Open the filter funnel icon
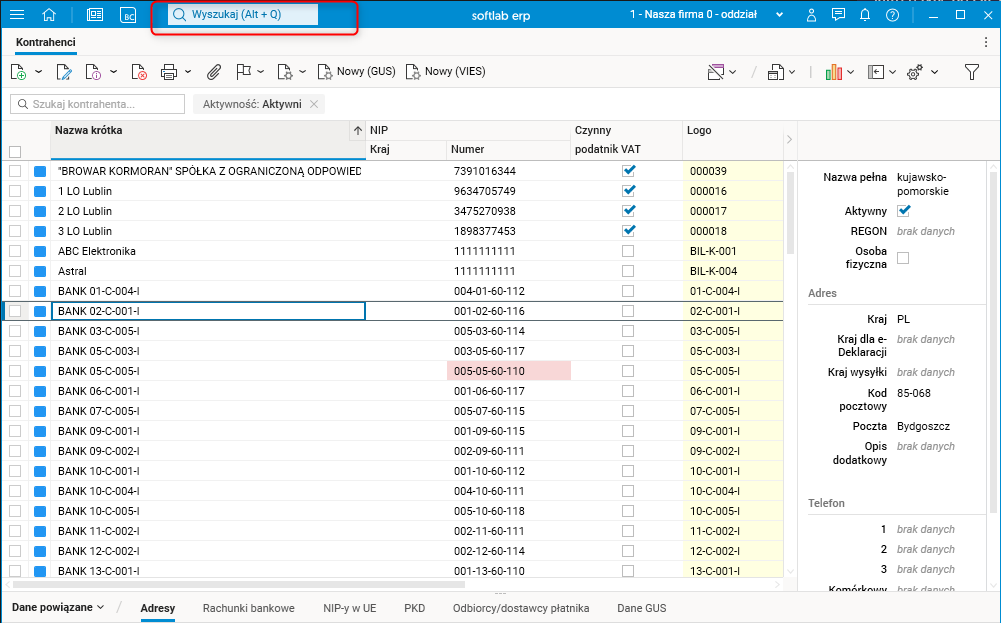The height and width of the screenshot is (623, 1001). 971,72
